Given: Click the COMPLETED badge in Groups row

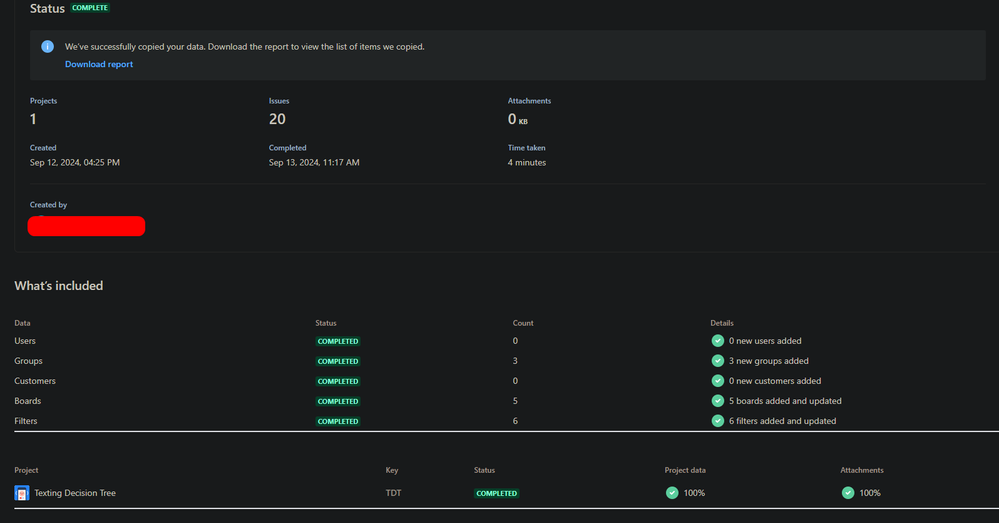Looking at the screenshot, I should [338, 361].
